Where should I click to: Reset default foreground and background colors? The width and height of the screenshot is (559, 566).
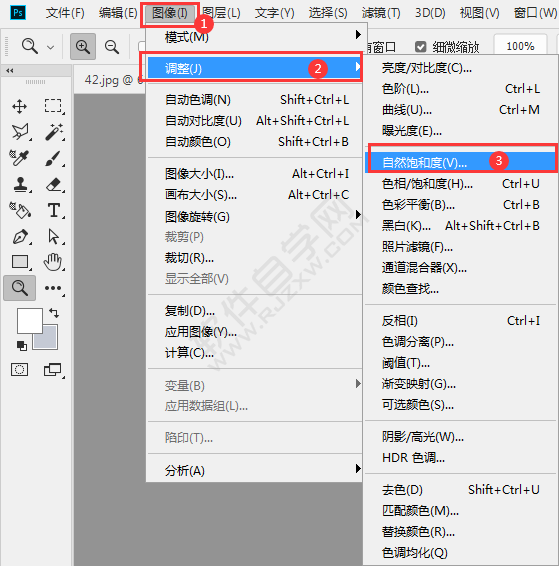click(22, 345)
